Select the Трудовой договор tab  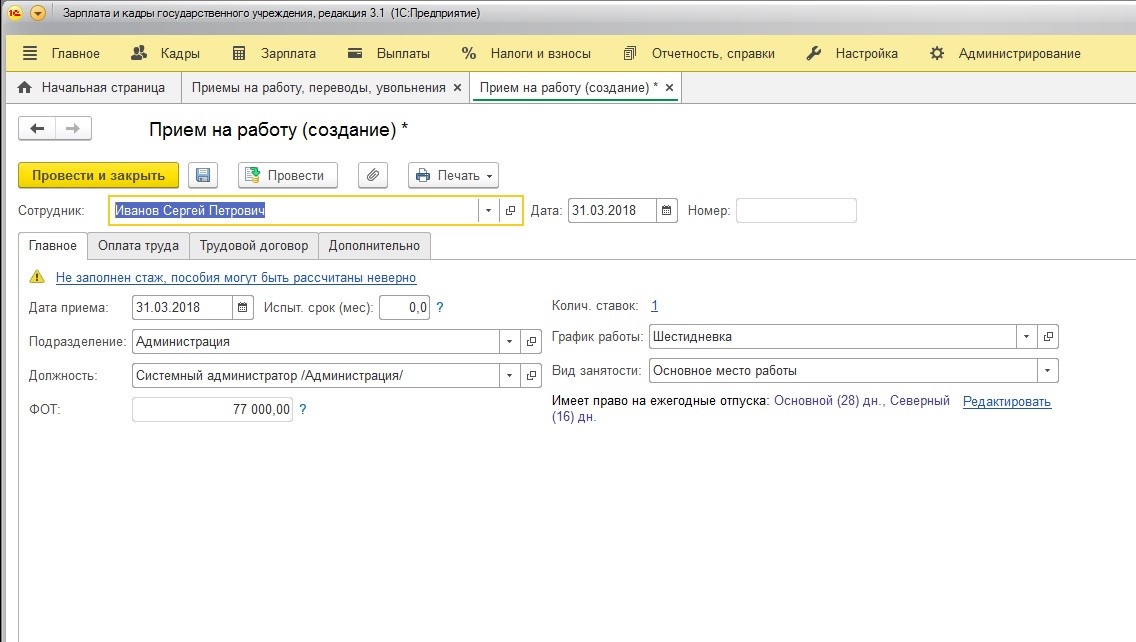tap(254, 246)
